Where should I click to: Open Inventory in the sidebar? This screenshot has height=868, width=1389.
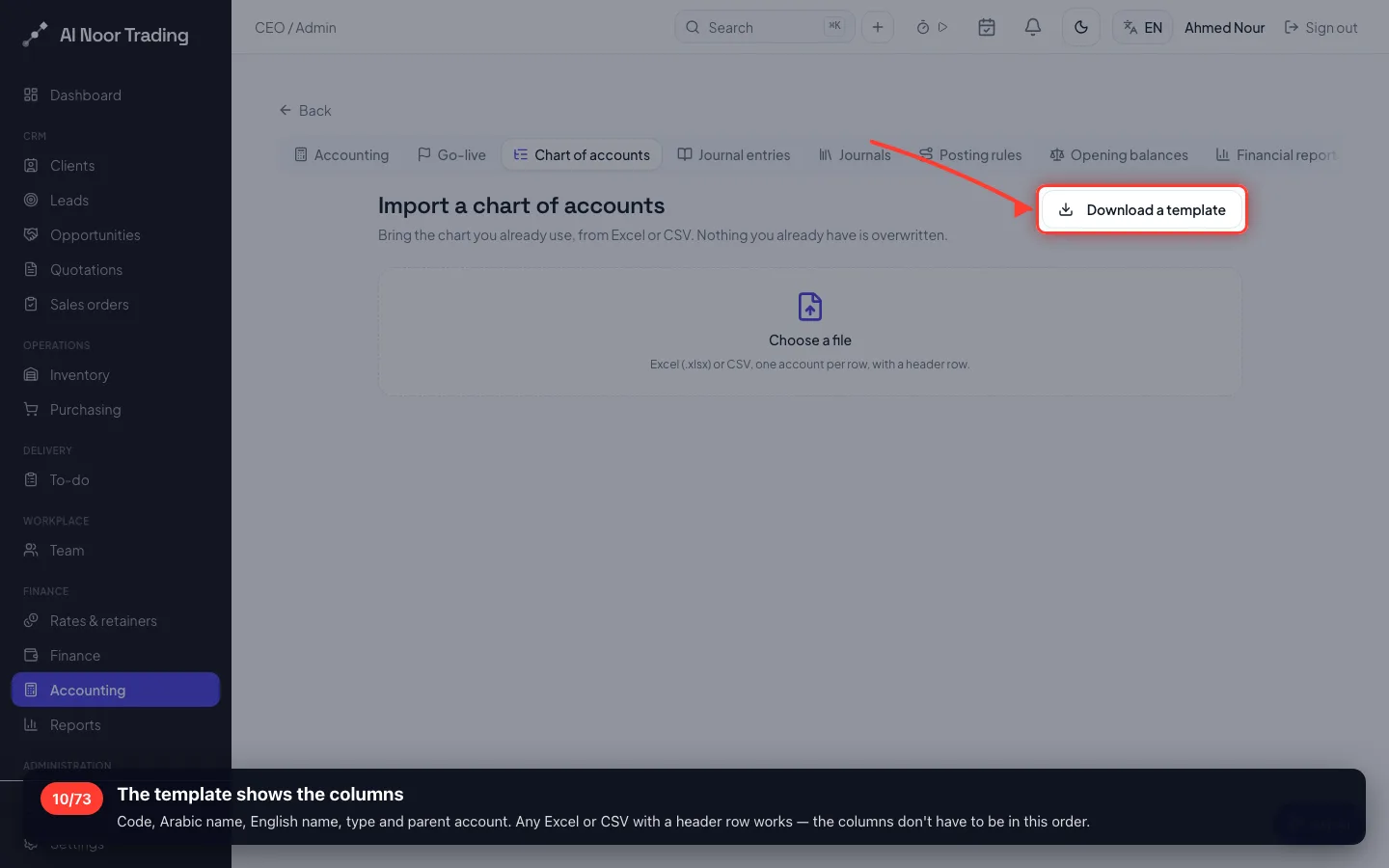click(x=116, y=374)
